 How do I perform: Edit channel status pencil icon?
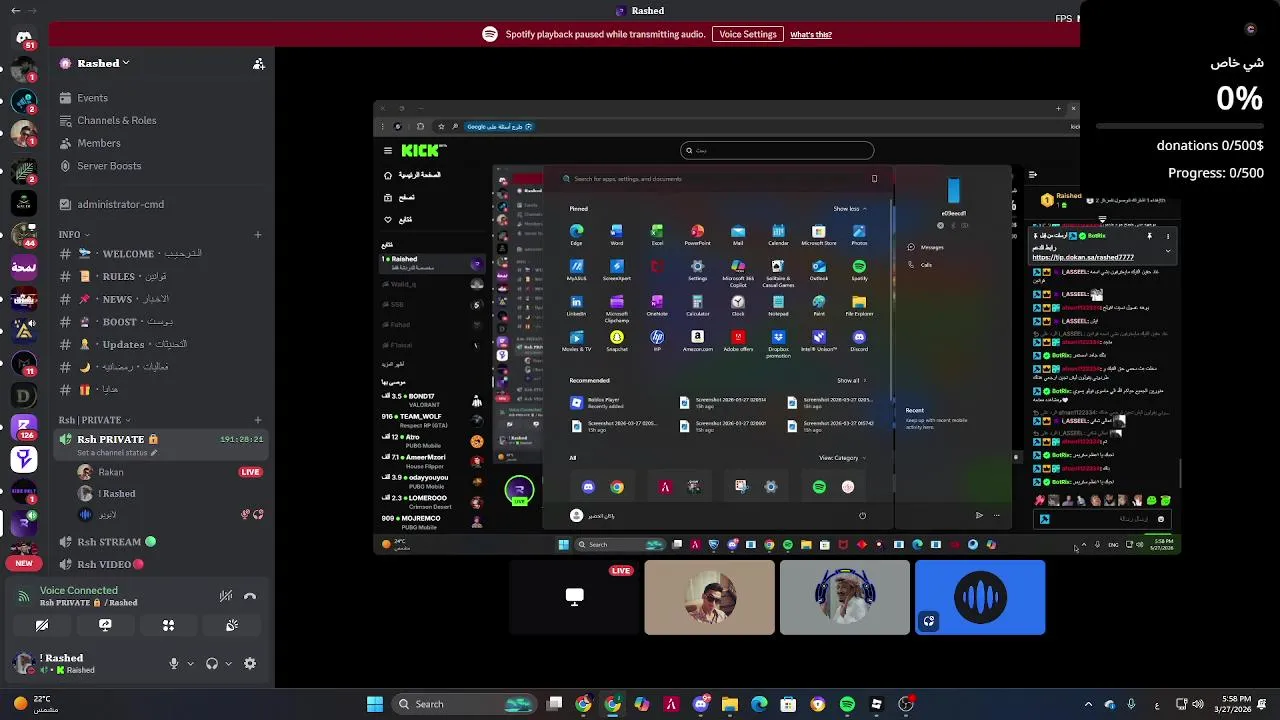pos(152,453)
